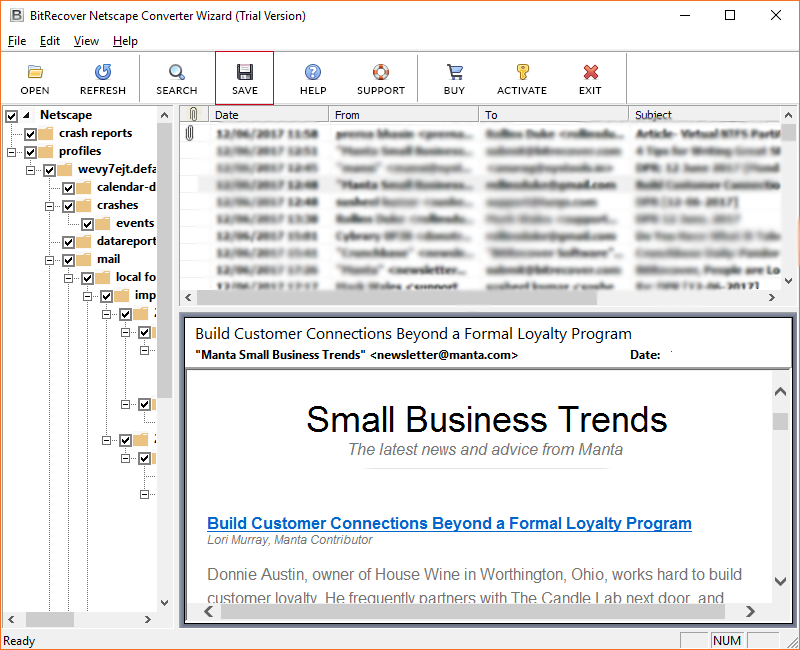This screenshot has height=650, width=800.
Task: Collapse the profiles tree node
Action: (12, 152)
